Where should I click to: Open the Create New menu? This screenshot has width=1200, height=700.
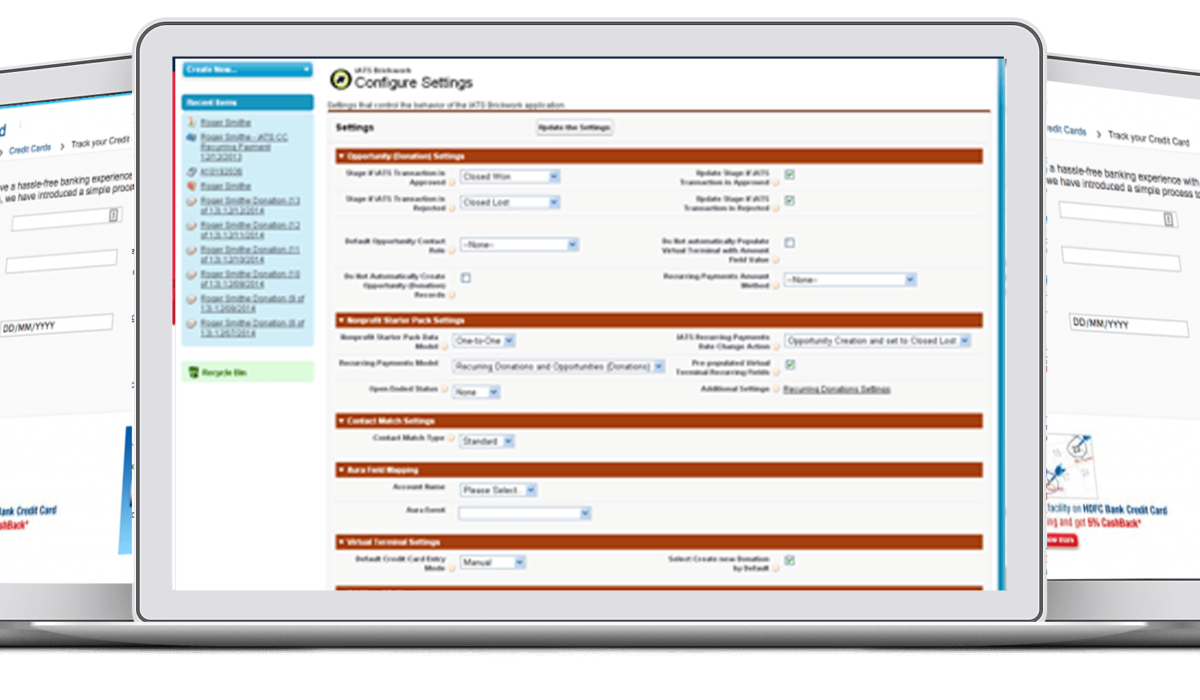[247, 69]
